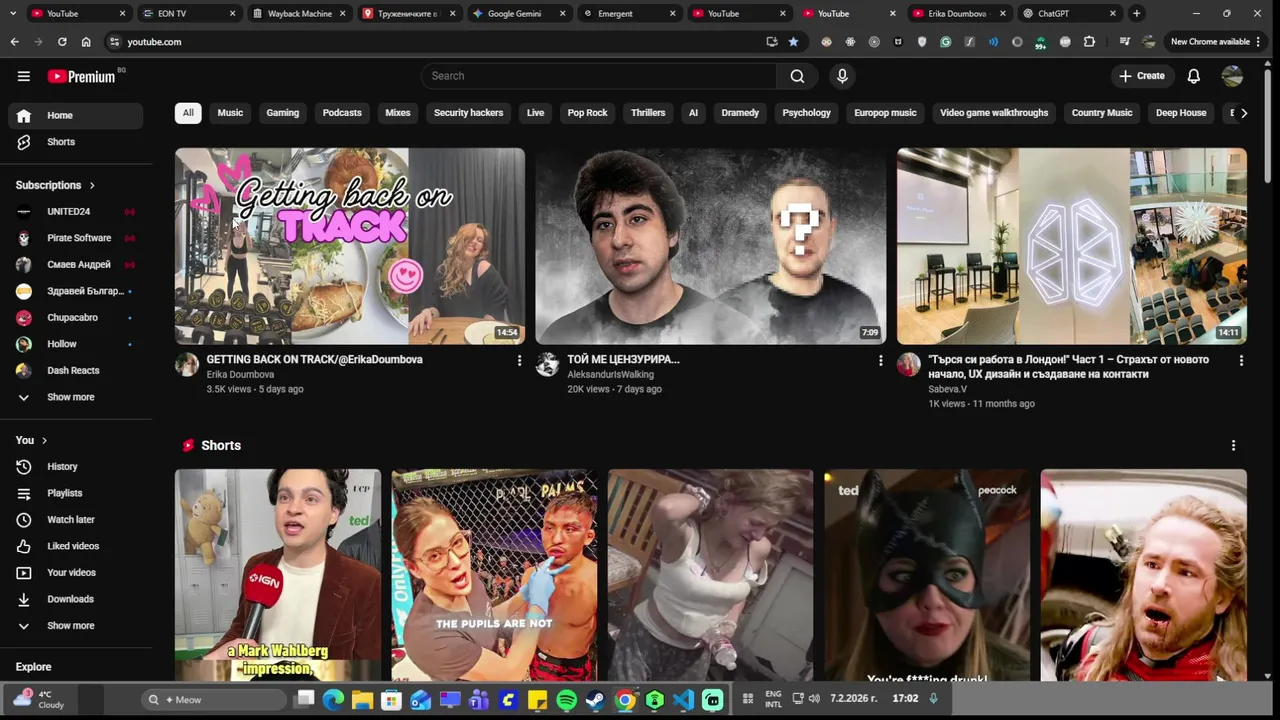The image size is (1280, 720).
Task: Open Your videos
Action: [76, 573]
